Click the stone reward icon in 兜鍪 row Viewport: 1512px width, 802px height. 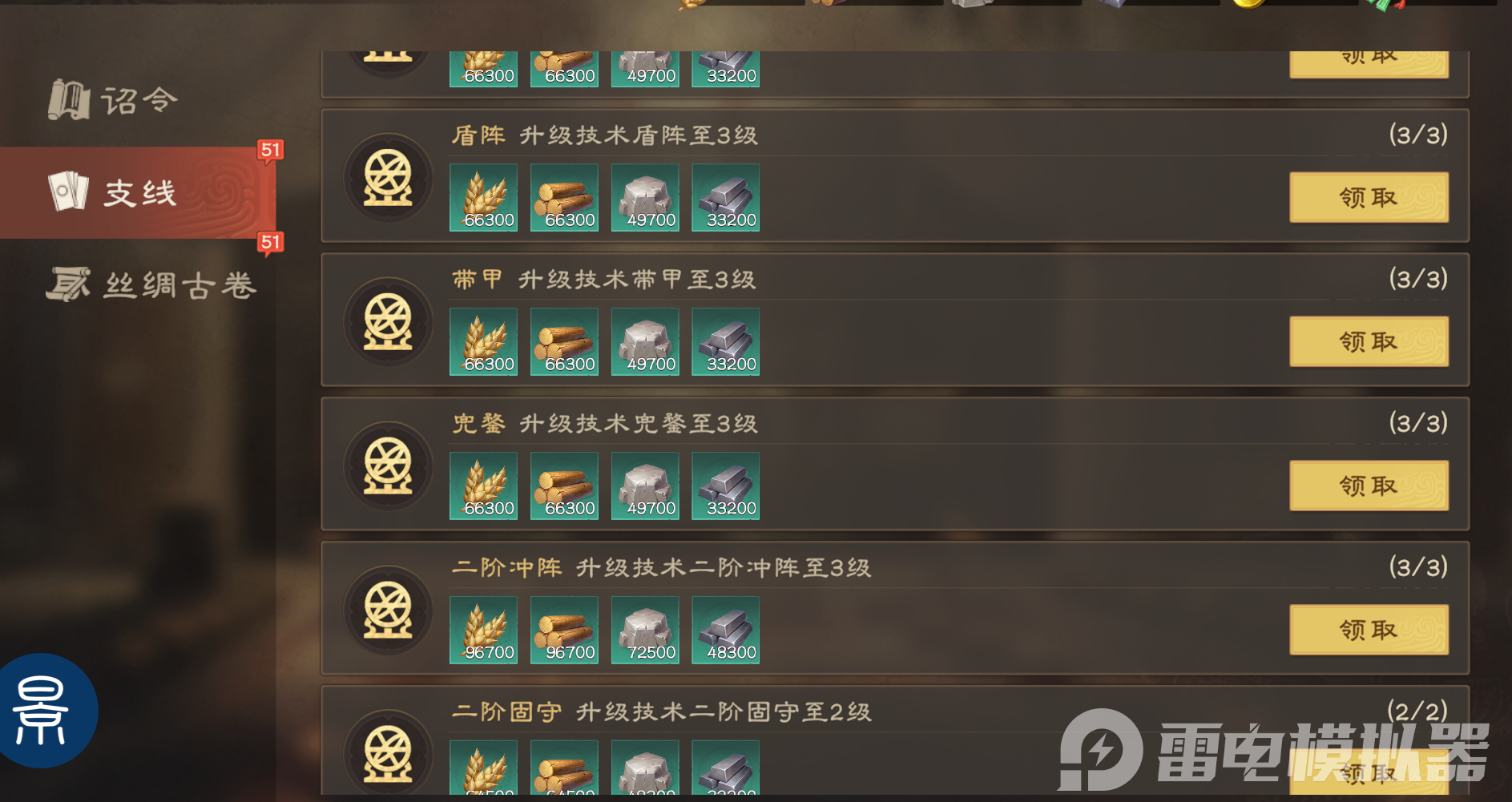(x=645, y=486)
